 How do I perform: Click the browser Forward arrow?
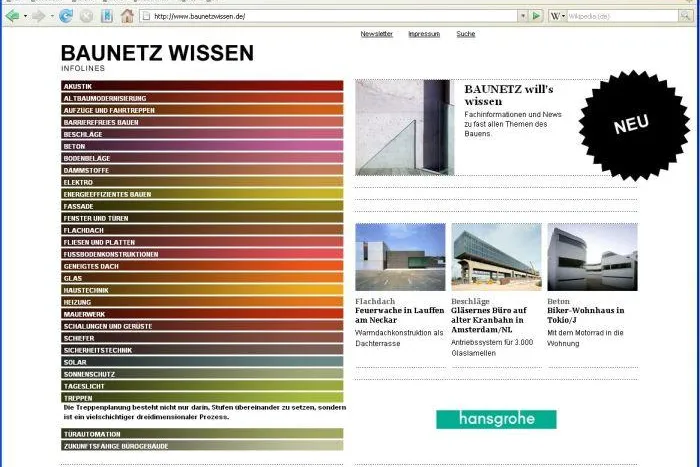[38, 16]
